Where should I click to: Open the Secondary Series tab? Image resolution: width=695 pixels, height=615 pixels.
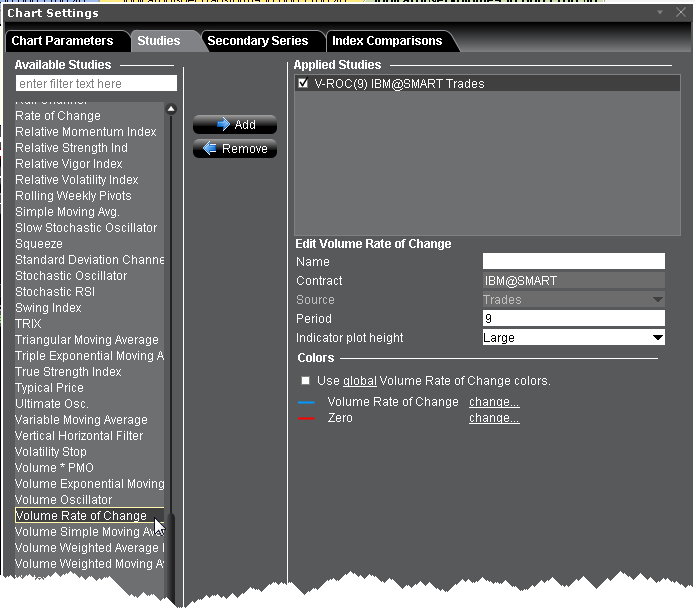click(257, 41)
